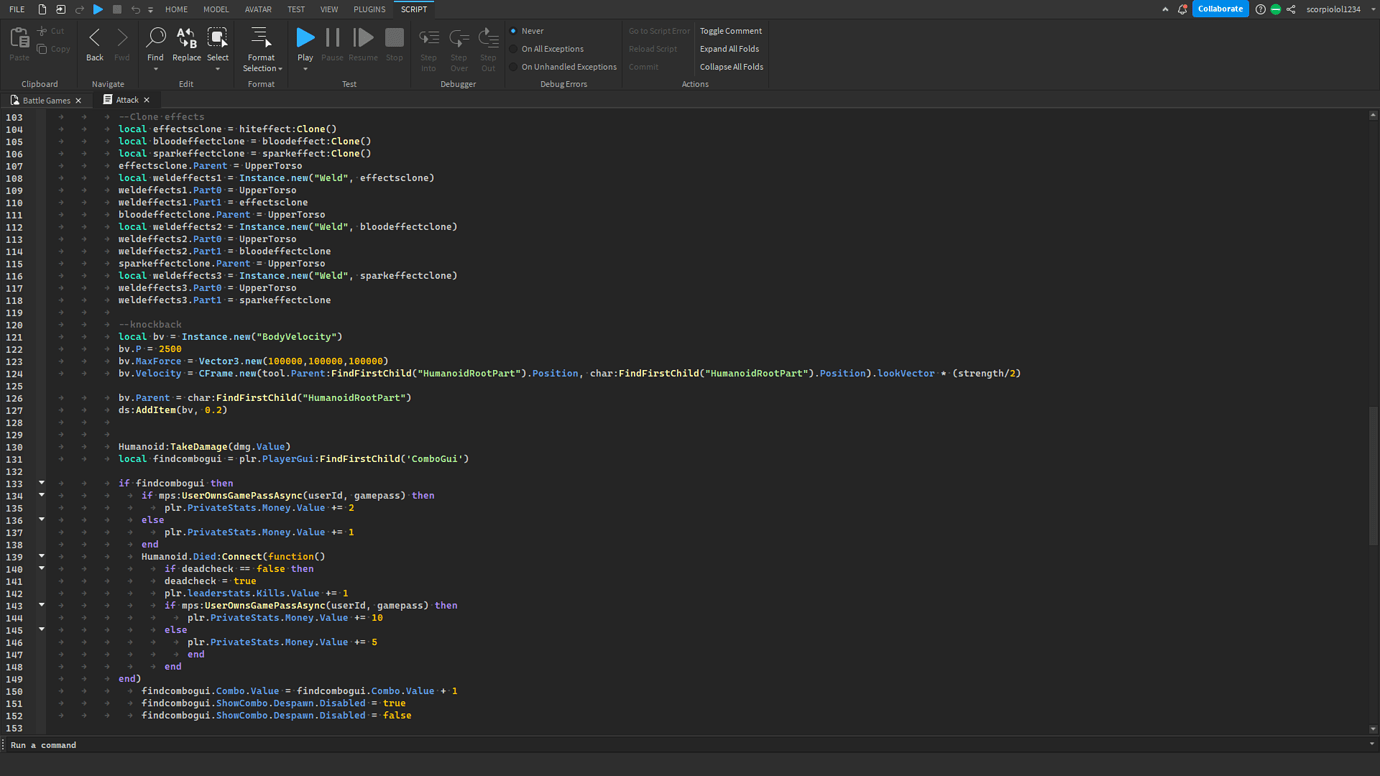Viewport: 1380px width, 776px height.
Task: Collapse the ribbon with the up chevron
Action: tap(1165, 9)
